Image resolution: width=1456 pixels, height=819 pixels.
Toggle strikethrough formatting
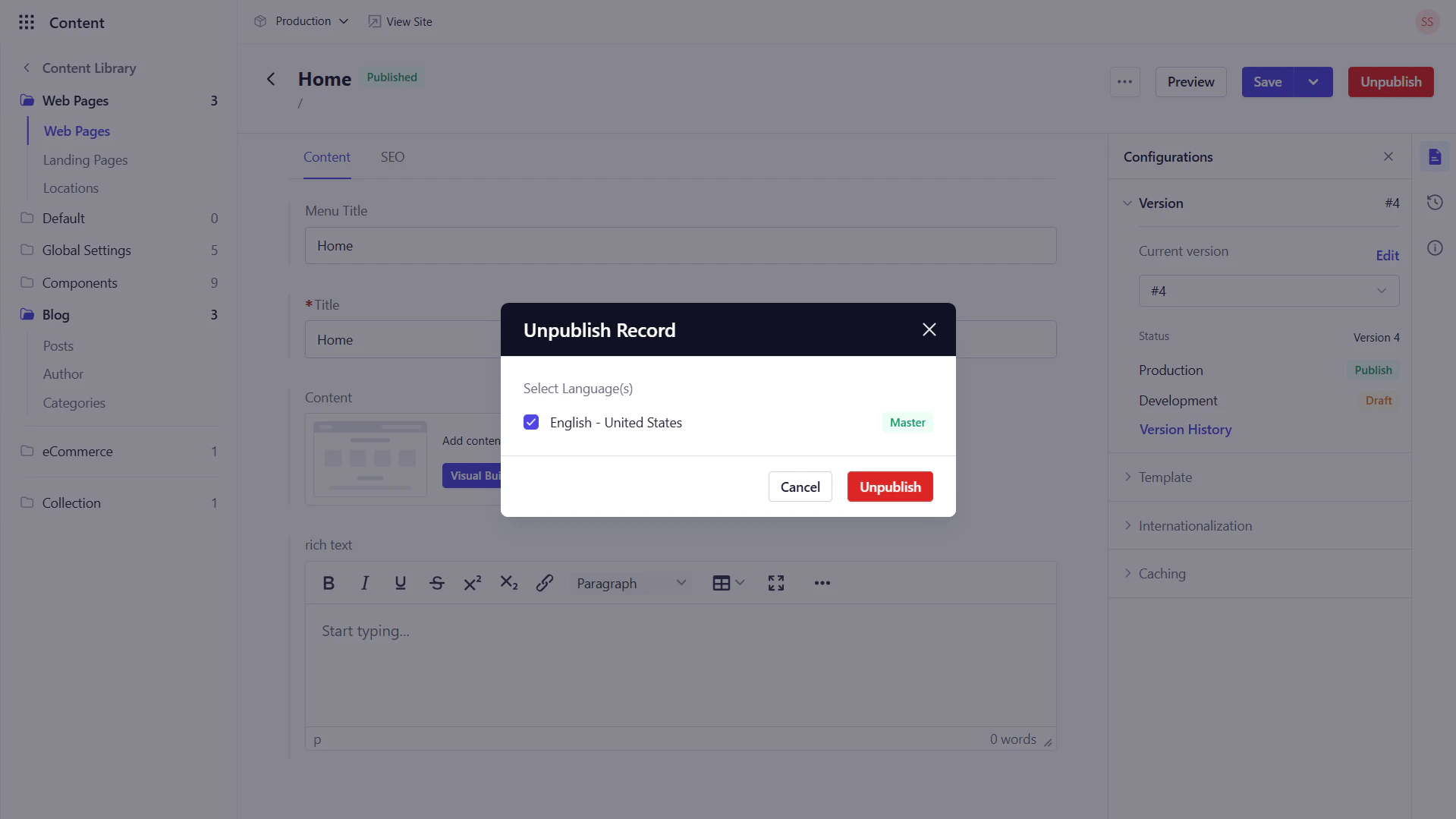(436, 583)
